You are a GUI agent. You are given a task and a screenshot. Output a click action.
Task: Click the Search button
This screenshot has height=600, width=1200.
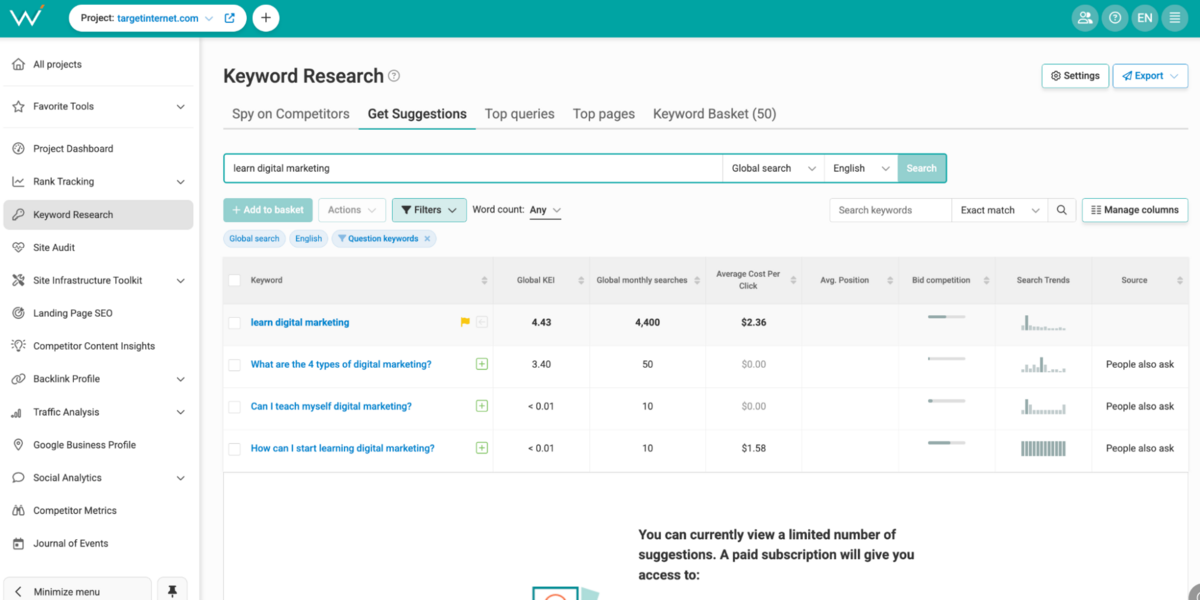pyautogui.click(x=922, y=168)
